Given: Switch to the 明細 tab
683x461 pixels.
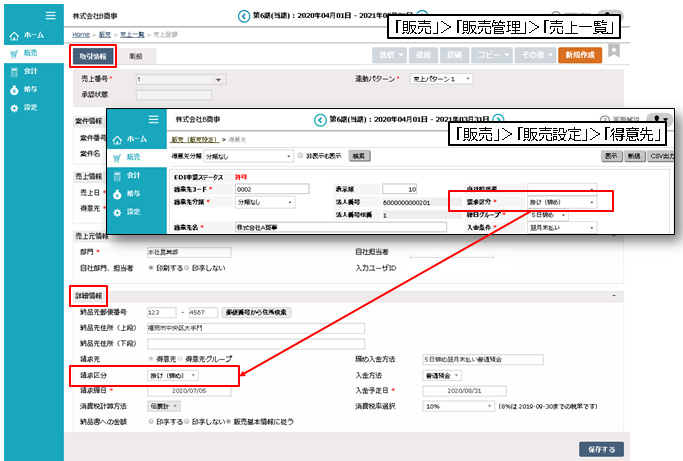Looking at the screenshot, I should (135, 56).
